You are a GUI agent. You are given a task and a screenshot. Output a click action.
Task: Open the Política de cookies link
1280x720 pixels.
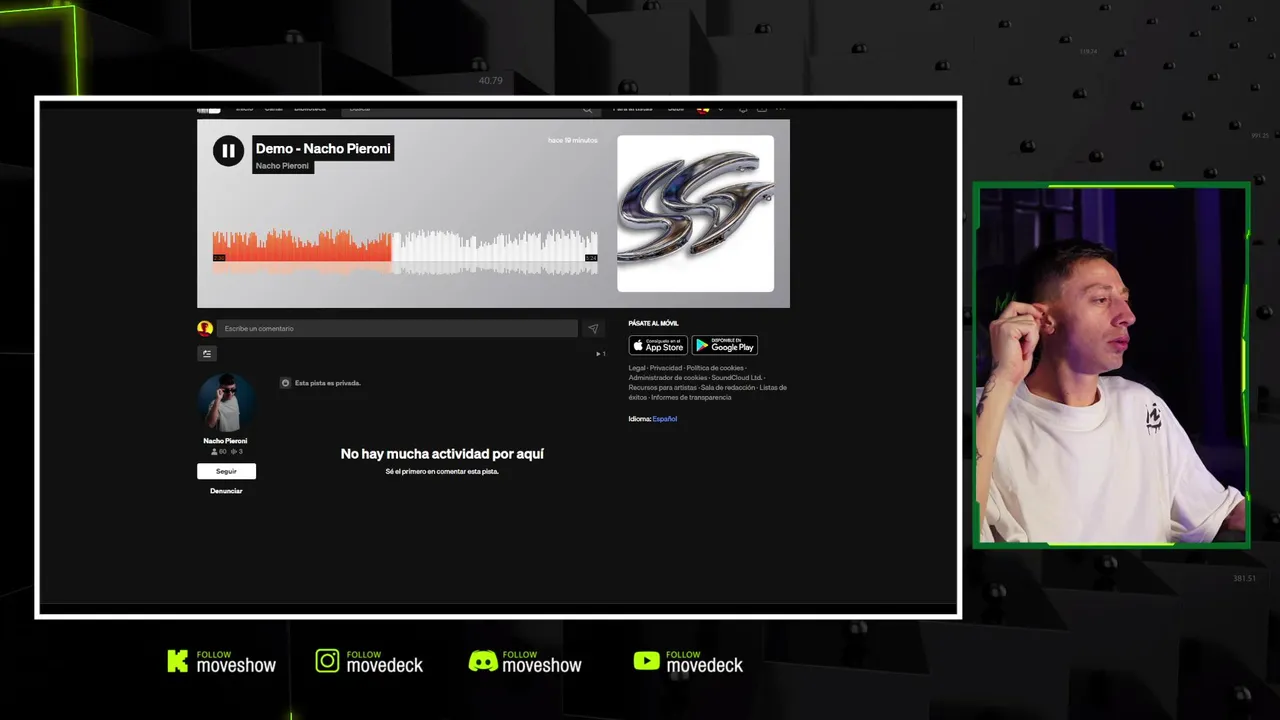715,368
